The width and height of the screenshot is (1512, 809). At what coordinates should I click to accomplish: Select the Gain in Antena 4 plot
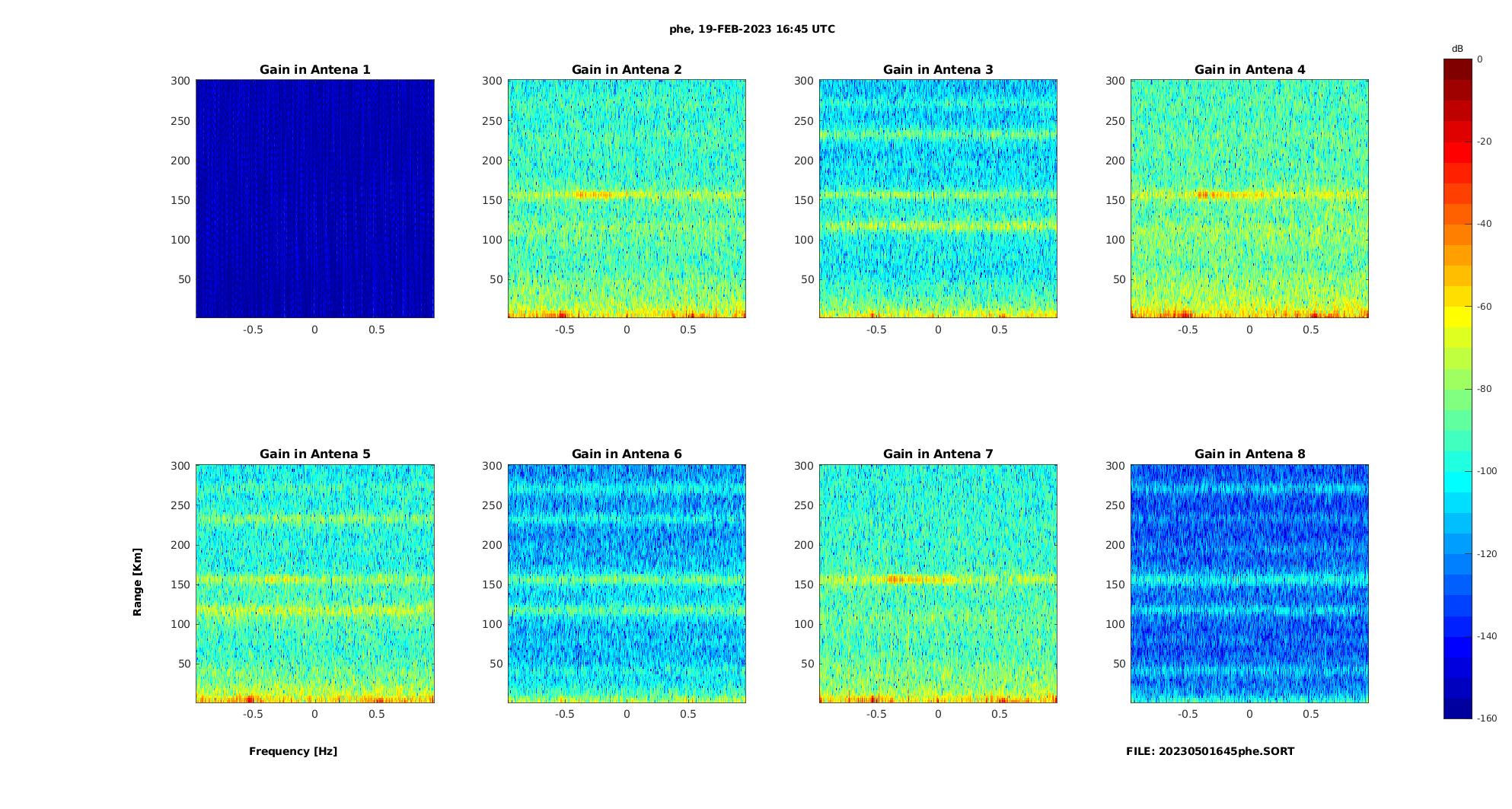pyautogui.click(x=1249, y=199)
